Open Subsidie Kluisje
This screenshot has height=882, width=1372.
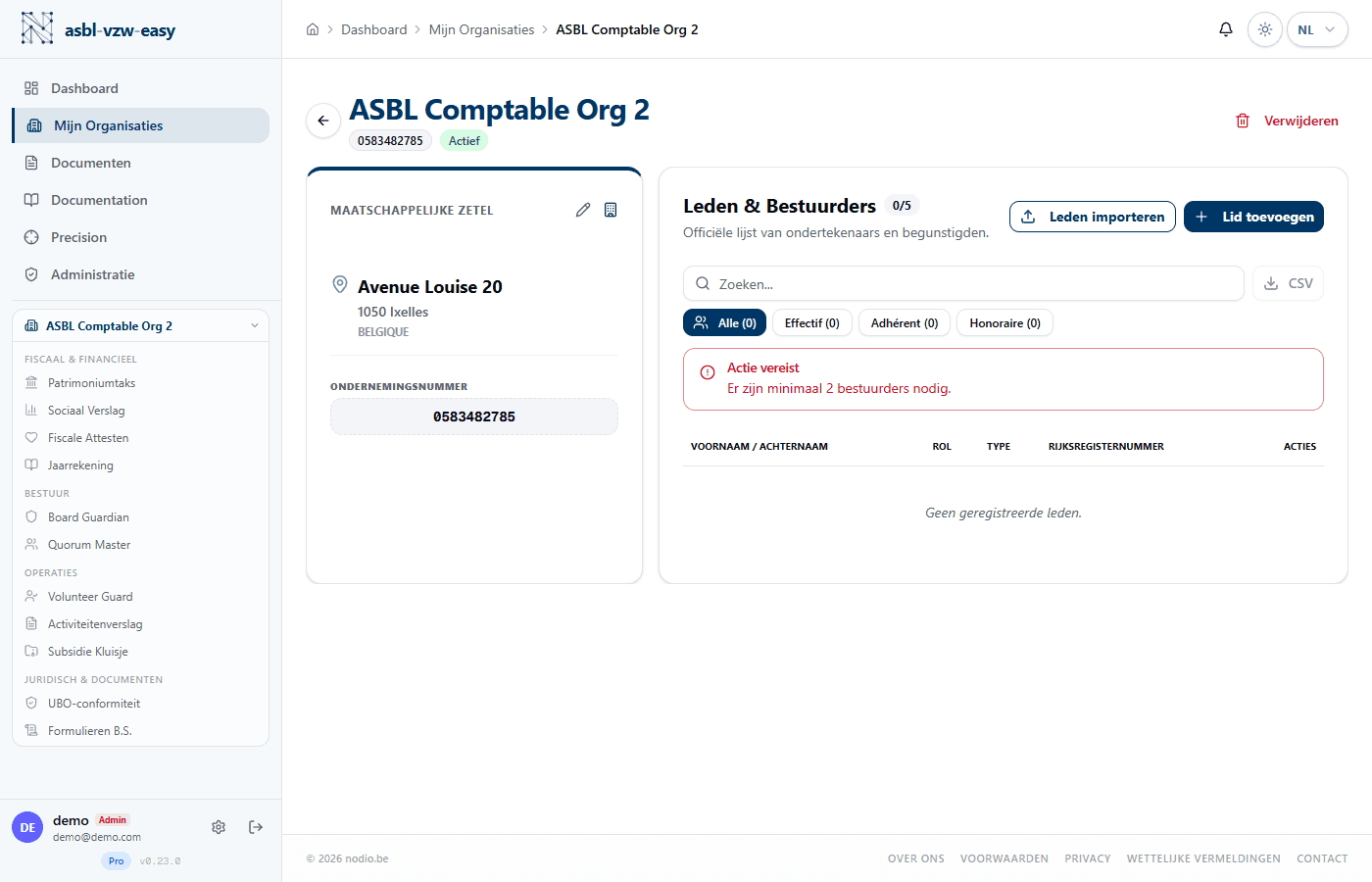click(x=140, y=652)
